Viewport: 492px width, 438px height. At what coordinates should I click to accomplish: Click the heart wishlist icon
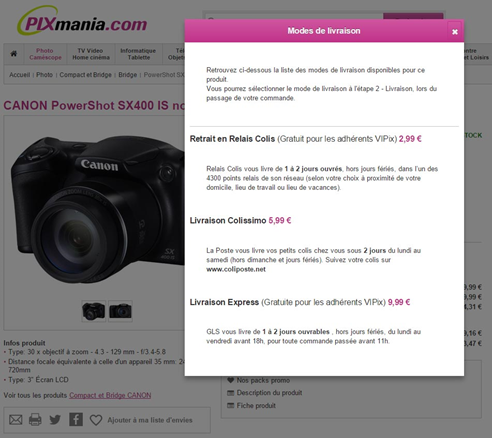[x=96, y=420]
